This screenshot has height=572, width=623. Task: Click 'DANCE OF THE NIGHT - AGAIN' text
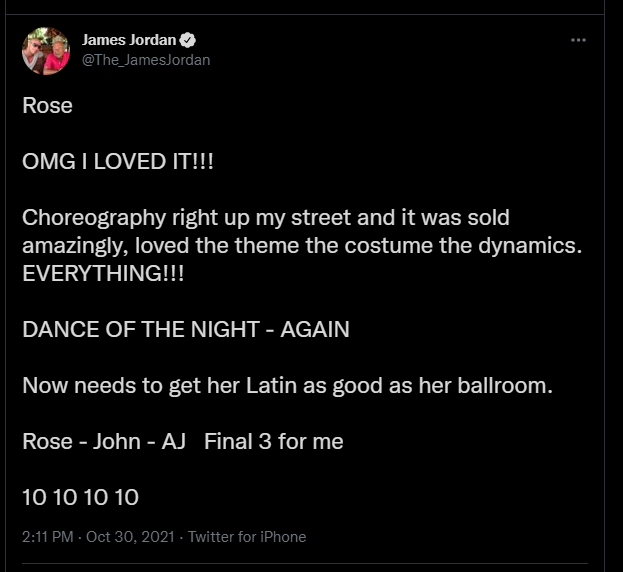pyautogui.click(x=186, y=329)
